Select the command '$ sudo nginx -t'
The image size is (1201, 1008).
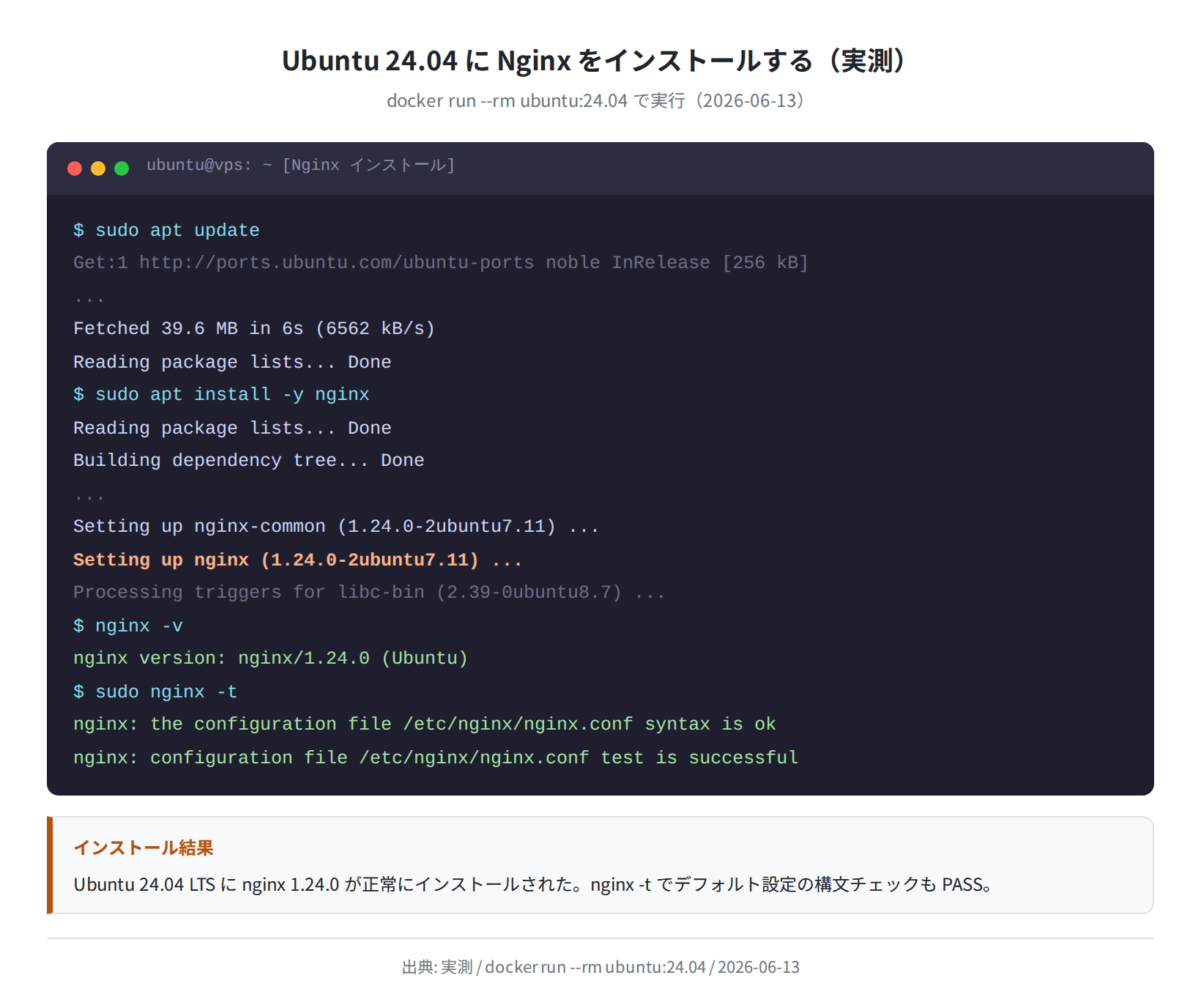pyautogui.click(x=155, y=692)
